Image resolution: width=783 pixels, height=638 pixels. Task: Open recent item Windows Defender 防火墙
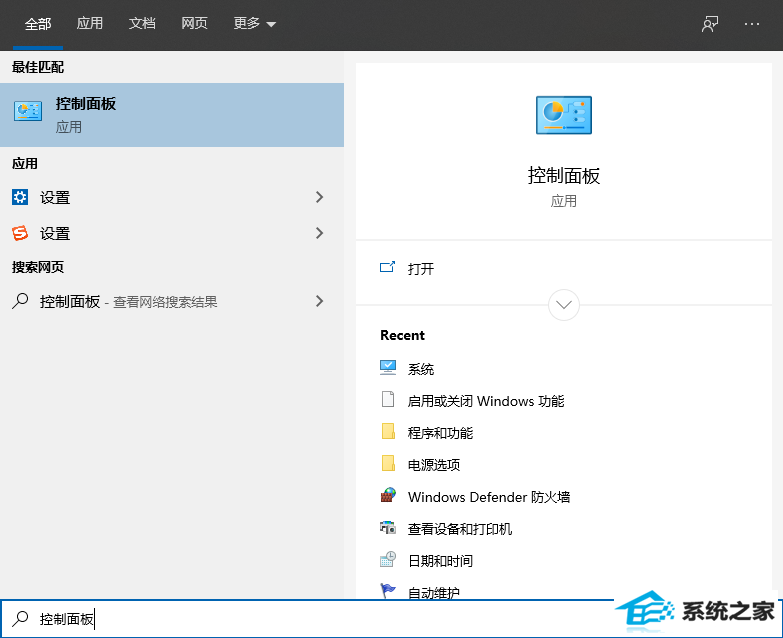click(x=489, y=497)
